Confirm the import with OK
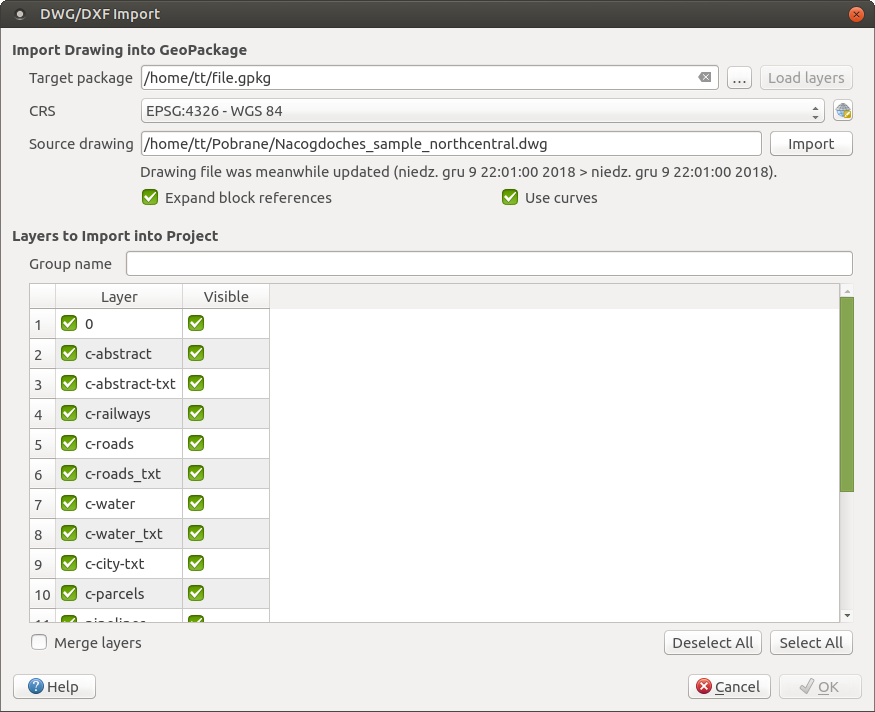 (x=820, y=686)
